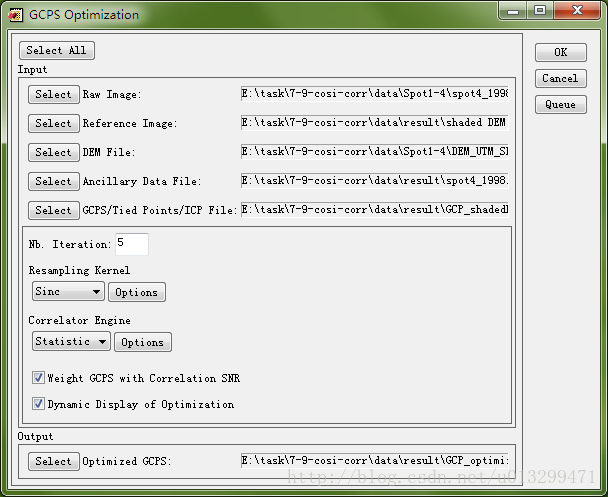The image size is (608, 497).
Task: Select a DEM File
Action: pyautogui.click(x=54, y=152)
